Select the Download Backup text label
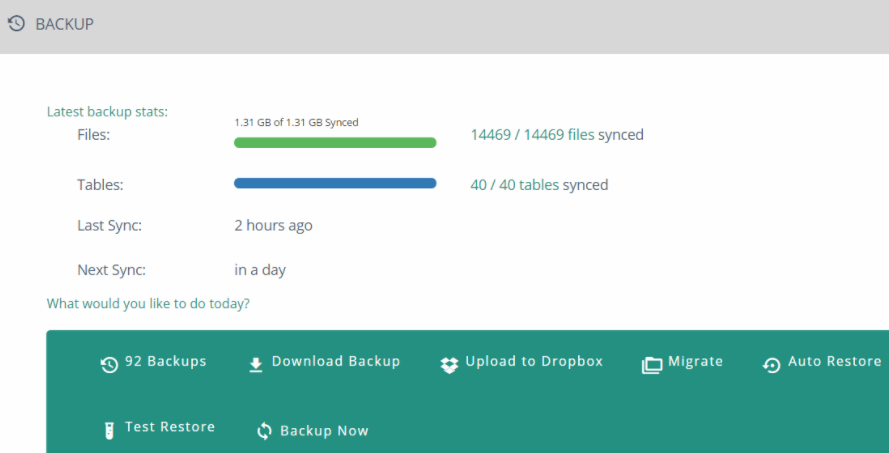The width and height of the screenshot is (889, 453). [x=336, y=362]
